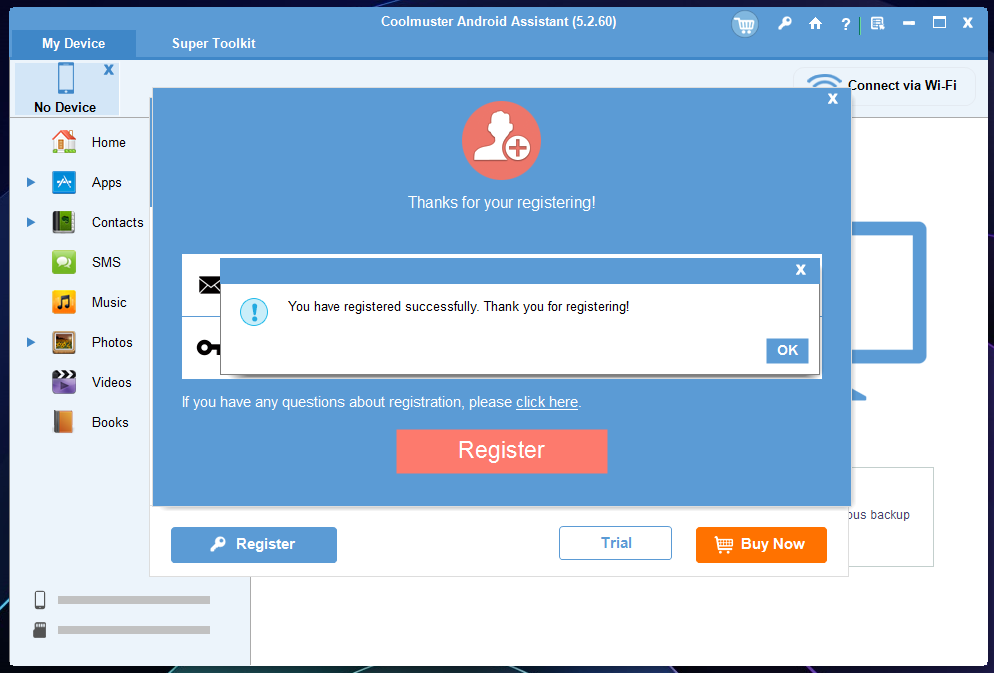The height and width of the screenshot is (673, 994).
Task: Click the red Register button
Action: pyautogui.click(x=501, y=451)
